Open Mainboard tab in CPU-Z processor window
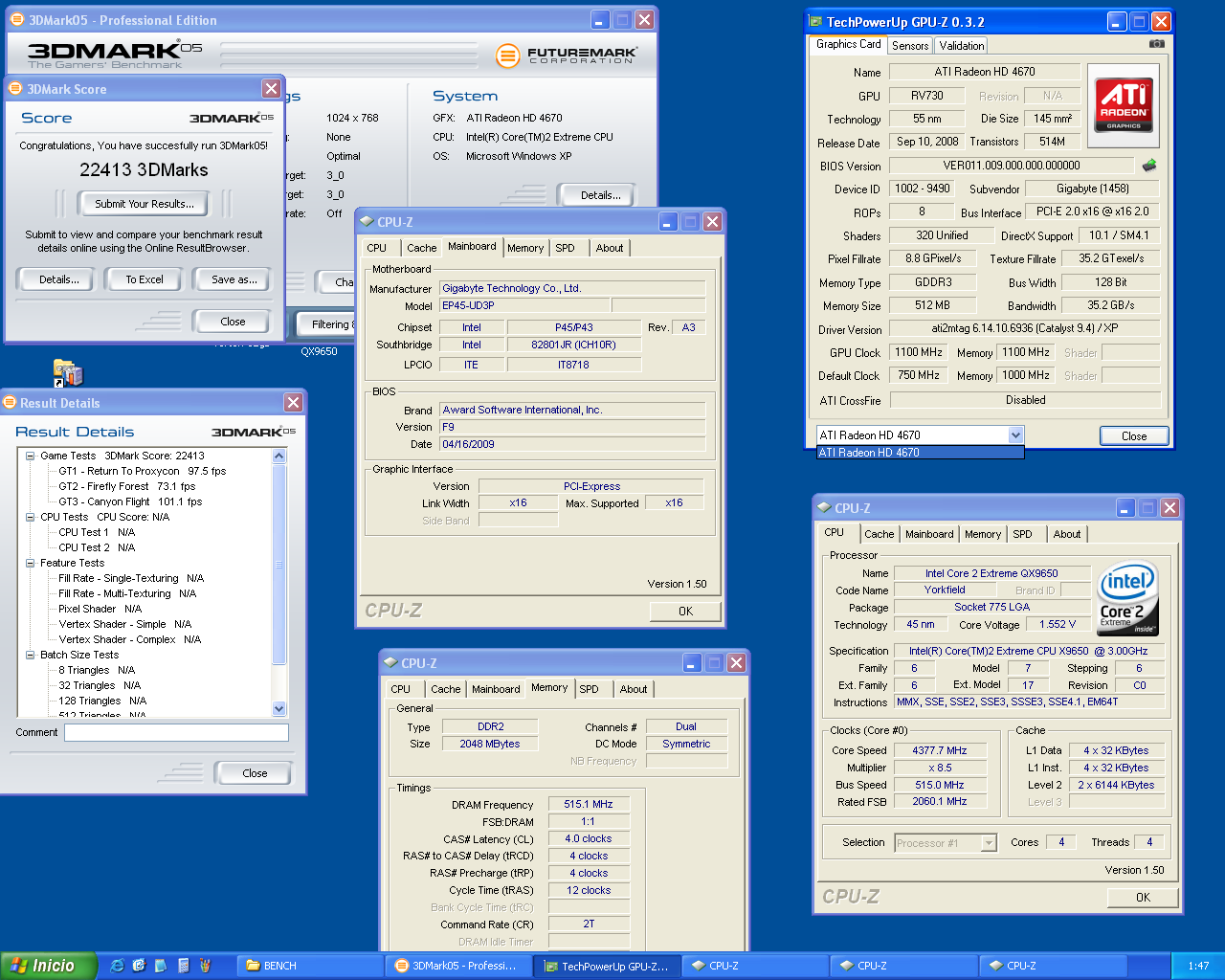This screenshot has height=980, width=1225. click(x=929, y=535)
